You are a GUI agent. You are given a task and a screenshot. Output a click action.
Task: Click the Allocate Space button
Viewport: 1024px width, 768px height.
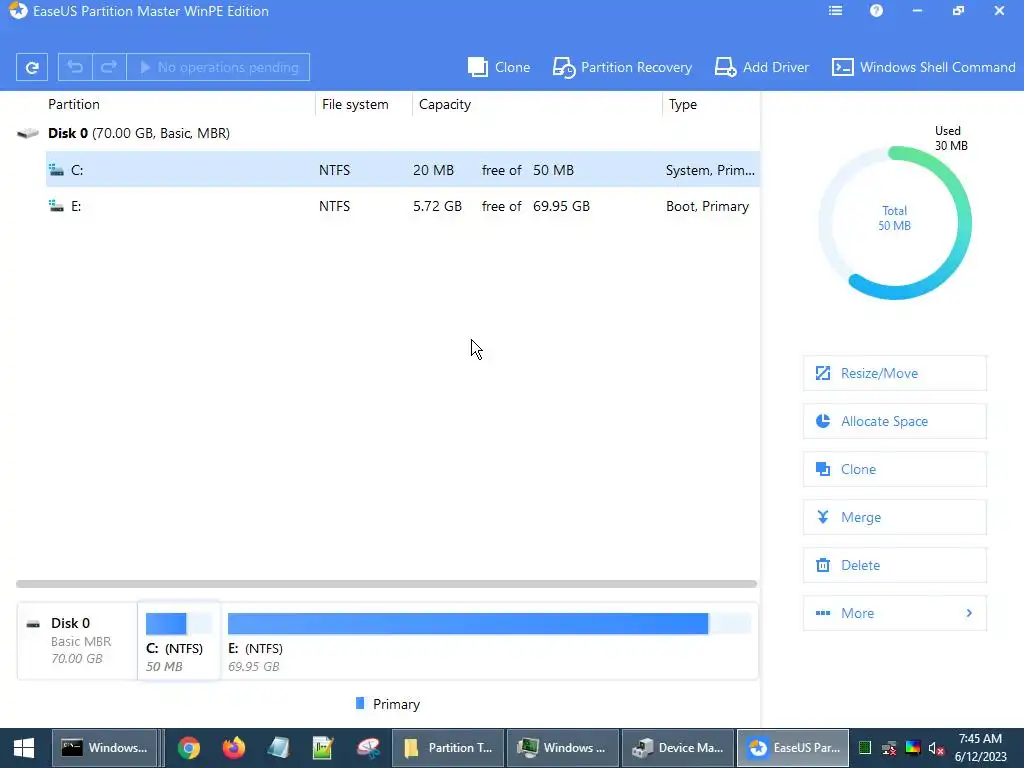(894, 421)
